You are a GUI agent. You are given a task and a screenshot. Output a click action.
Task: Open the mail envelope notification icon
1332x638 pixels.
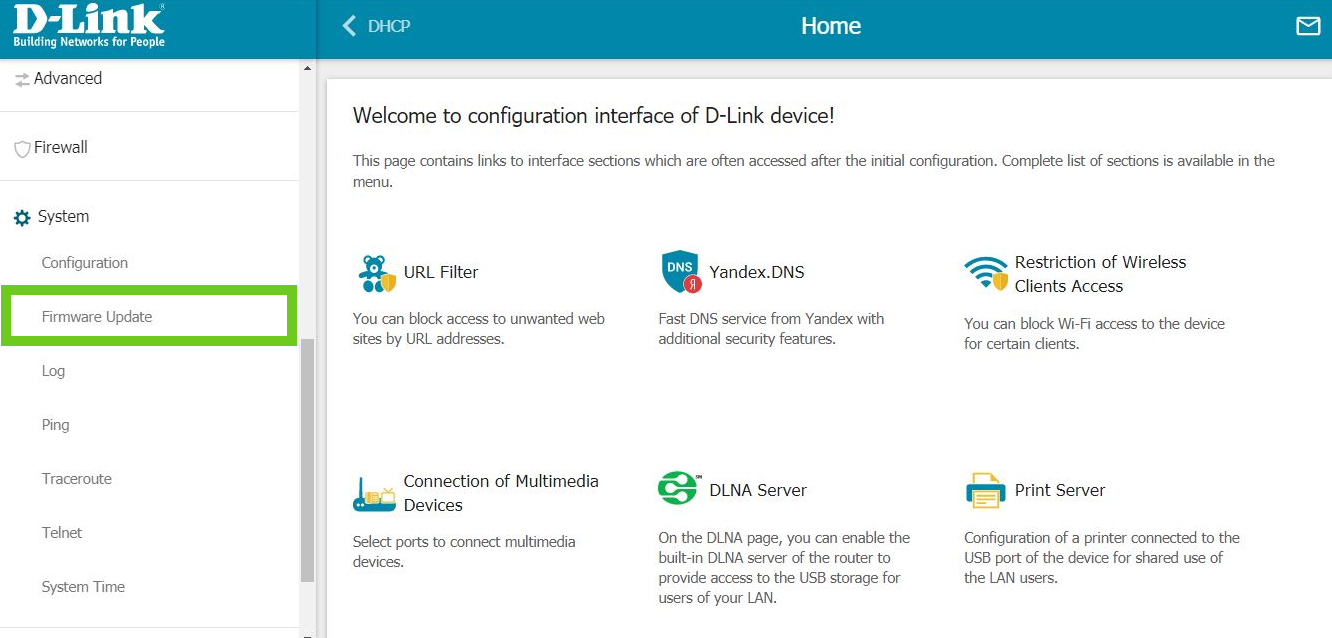tap(1308, 26)
